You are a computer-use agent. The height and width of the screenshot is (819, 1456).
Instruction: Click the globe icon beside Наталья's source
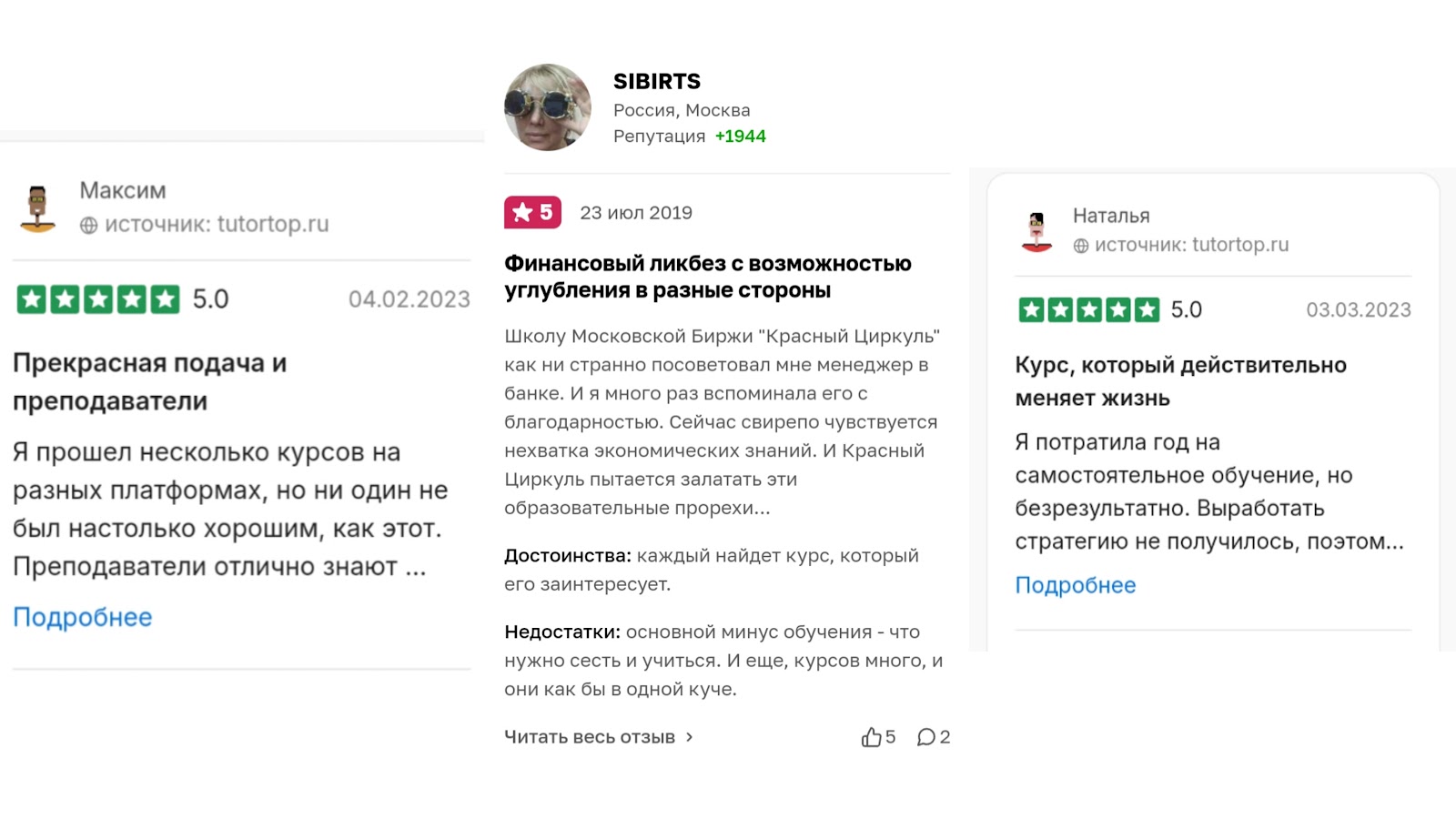pyautogui.click(x=1080, y=246)
